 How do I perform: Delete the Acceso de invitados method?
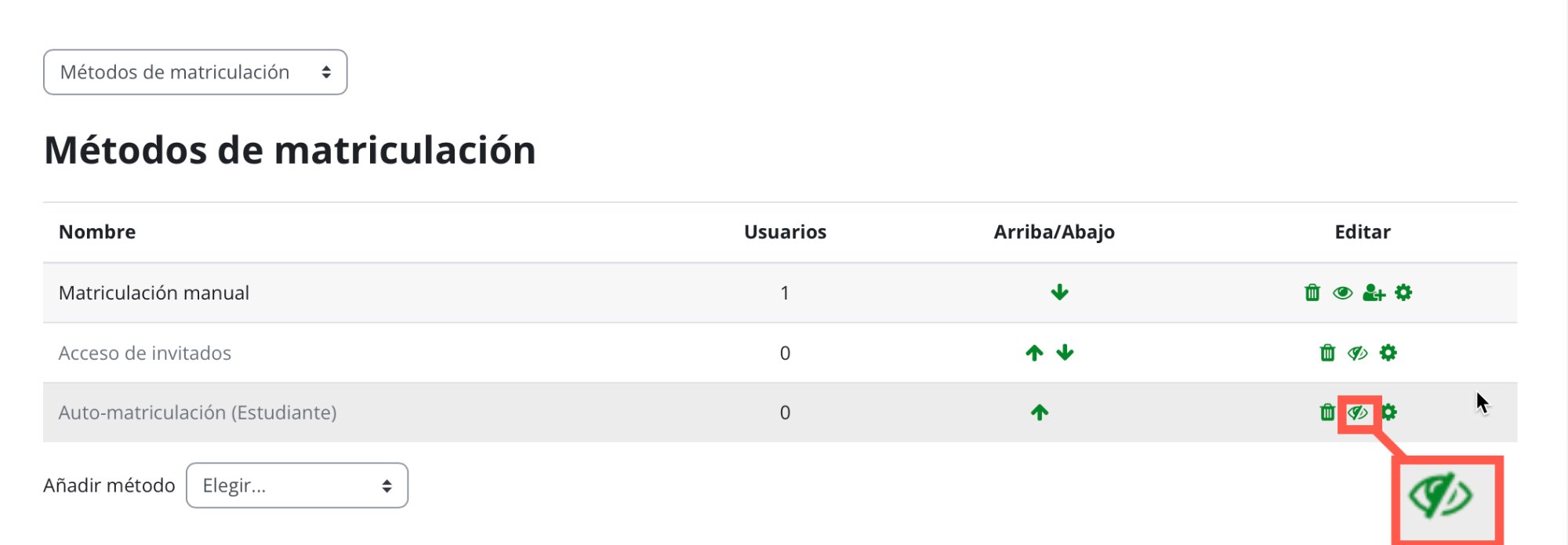click(1327, 353)
